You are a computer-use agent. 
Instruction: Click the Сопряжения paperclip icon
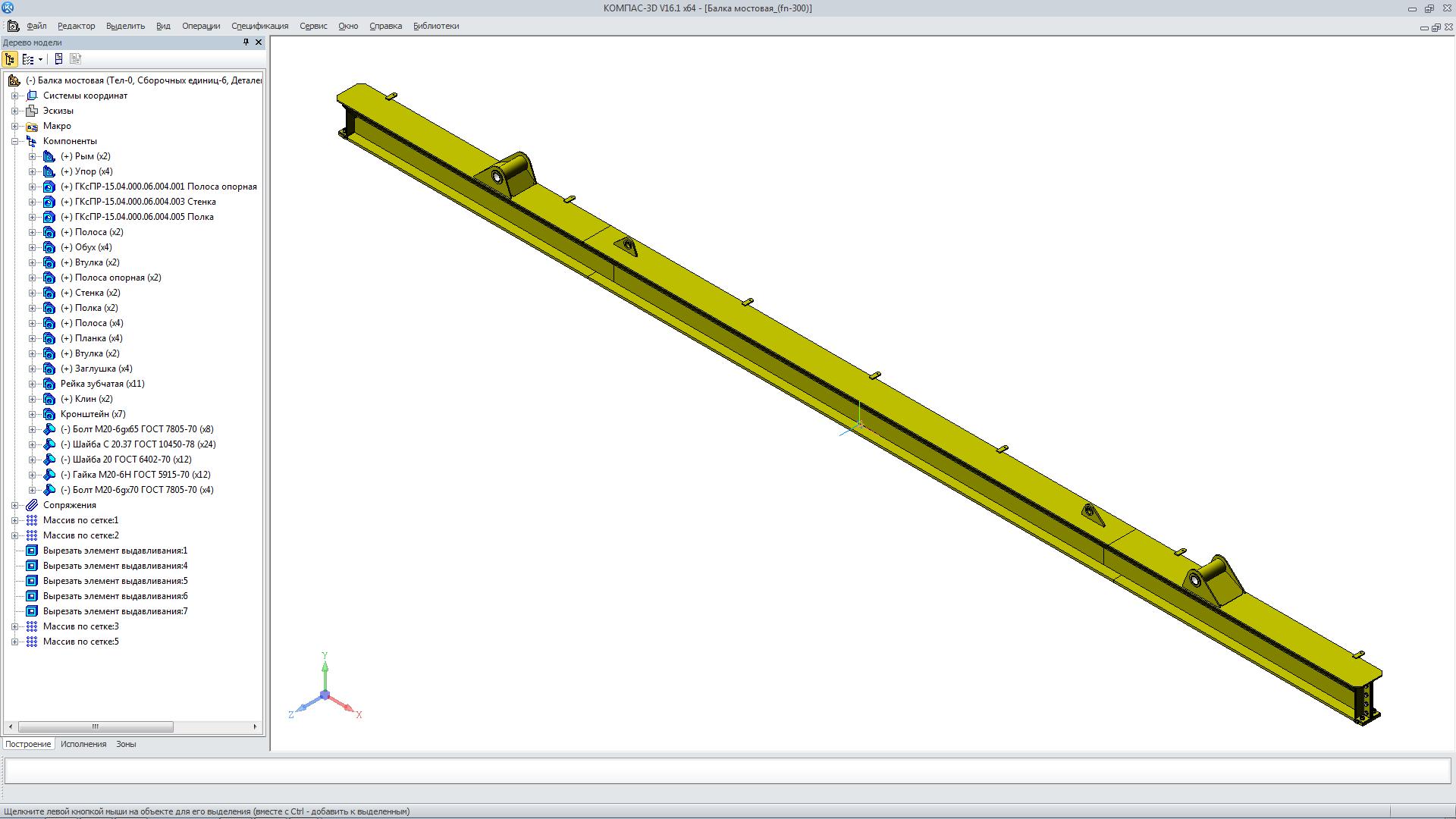(32, 505)
